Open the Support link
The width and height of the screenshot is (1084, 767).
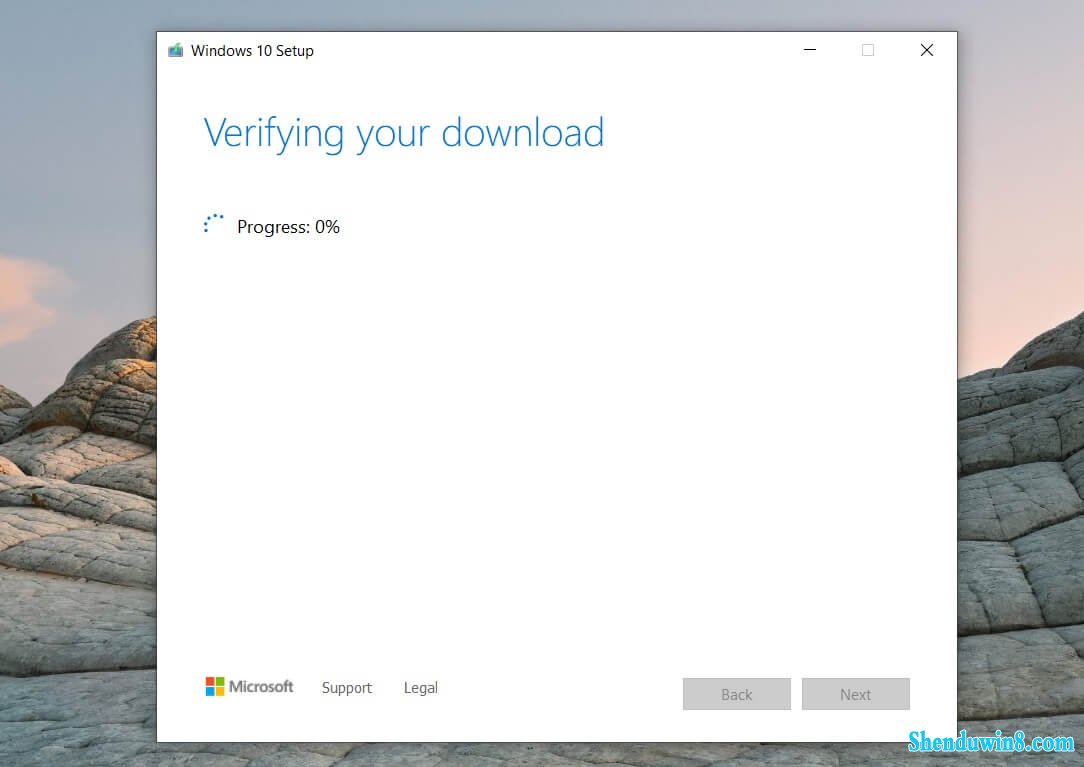pos(346,687)
